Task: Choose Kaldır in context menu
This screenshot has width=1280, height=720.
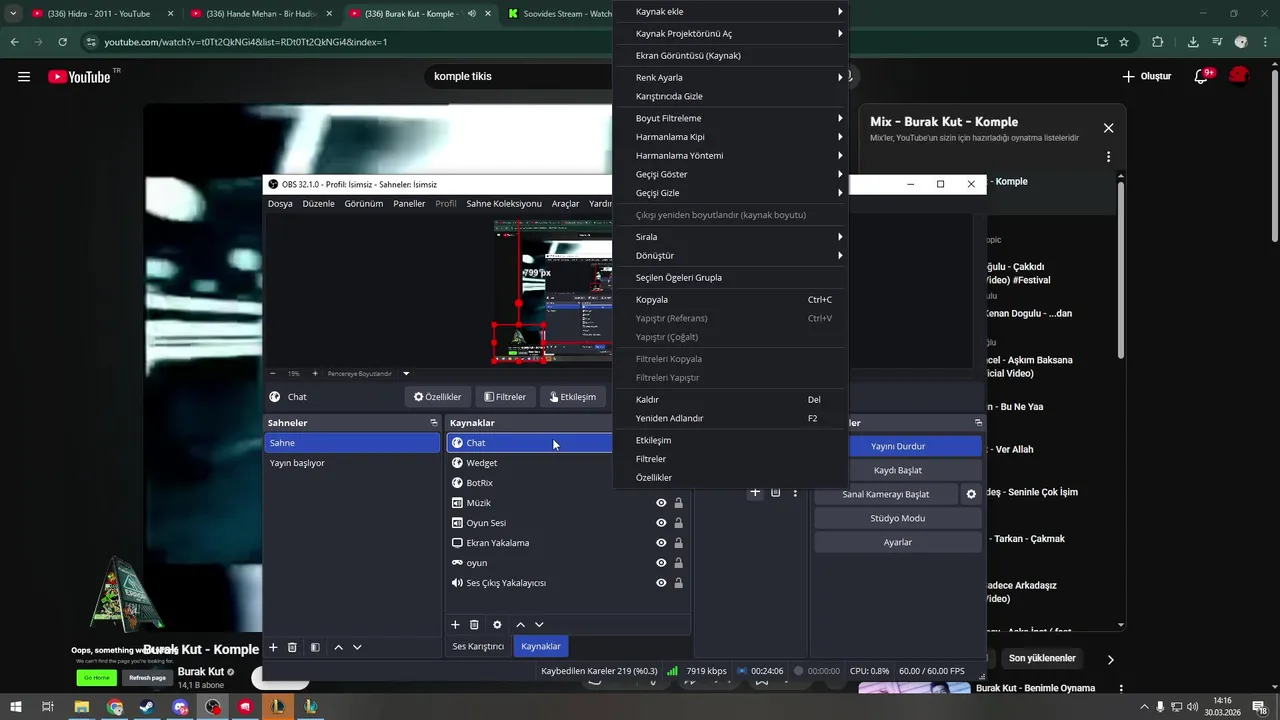Action: 730,400
